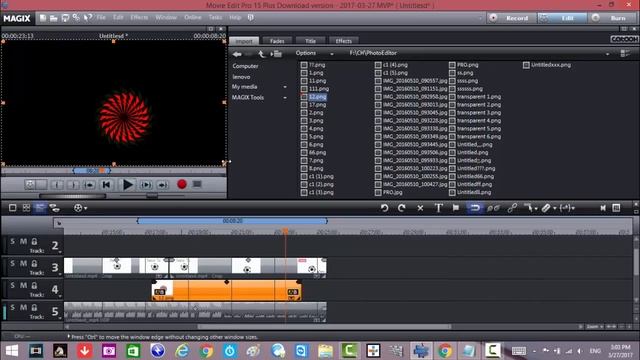Screen dimensions: 640x360
Task: Open a project via folder icon
Action: tap(53, 18)
